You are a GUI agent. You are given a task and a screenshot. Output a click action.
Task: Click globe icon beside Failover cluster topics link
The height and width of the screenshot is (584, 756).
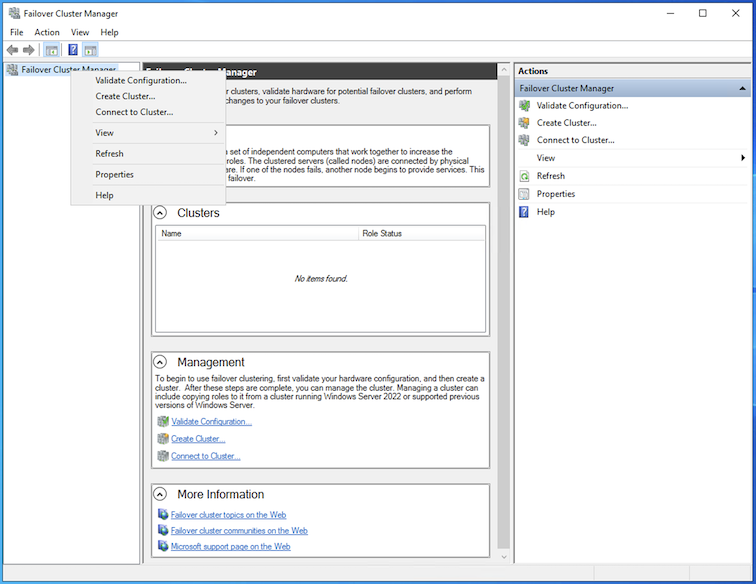tap(163, 515)
